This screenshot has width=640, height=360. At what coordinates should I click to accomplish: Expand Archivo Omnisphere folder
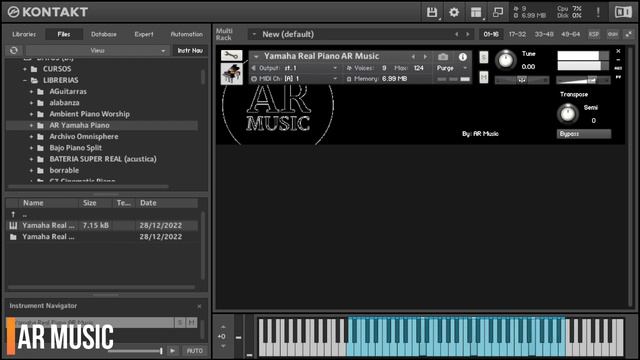(x=31, y=137)
